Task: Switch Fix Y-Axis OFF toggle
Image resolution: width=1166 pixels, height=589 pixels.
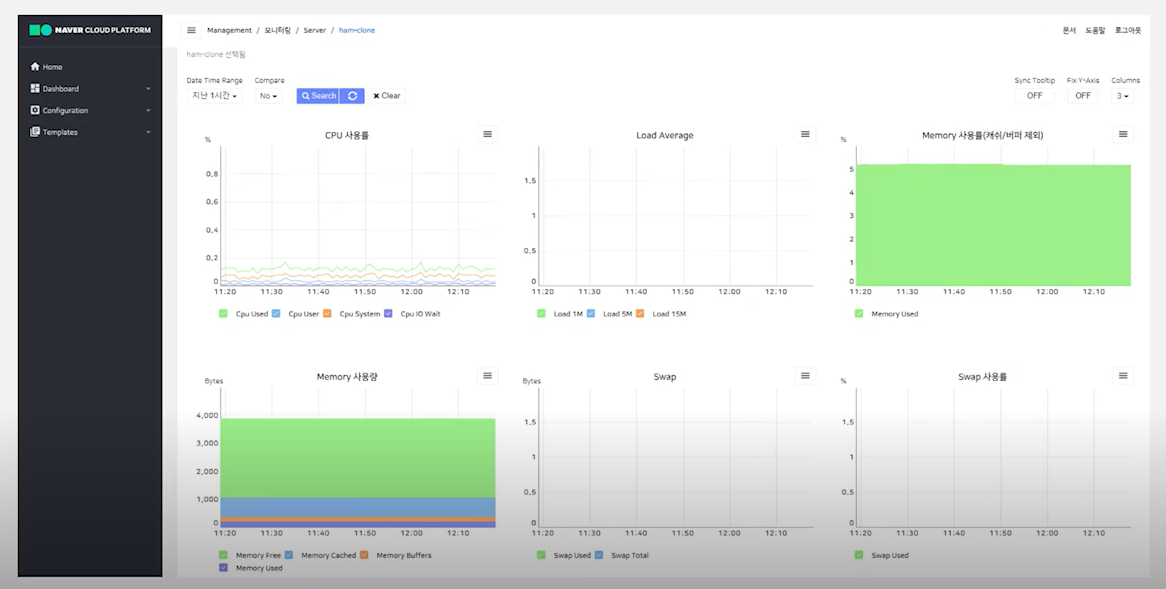Action: point(1083,96)
